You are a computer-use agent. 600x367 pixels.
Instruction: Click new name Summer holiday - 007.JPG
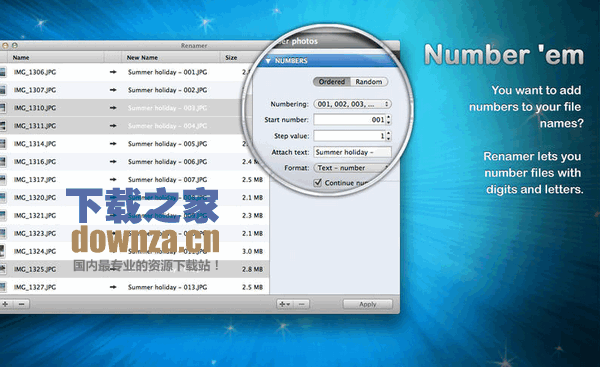[x=168, y=179]
